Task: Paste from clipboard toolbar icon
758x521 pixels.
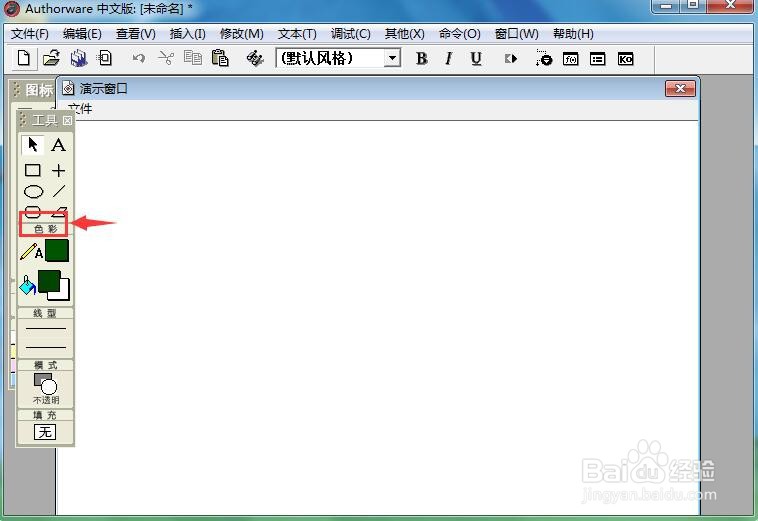Action: (x=220, y=58)
